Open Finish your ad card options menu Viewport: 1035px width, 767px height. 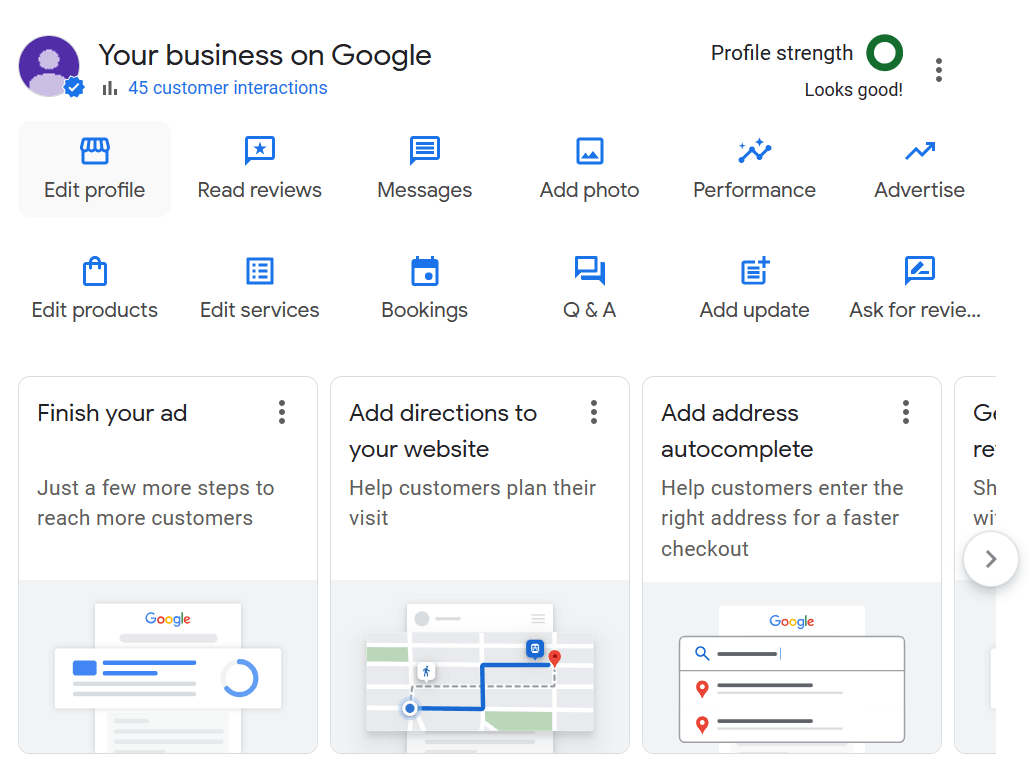click(282, 412)
